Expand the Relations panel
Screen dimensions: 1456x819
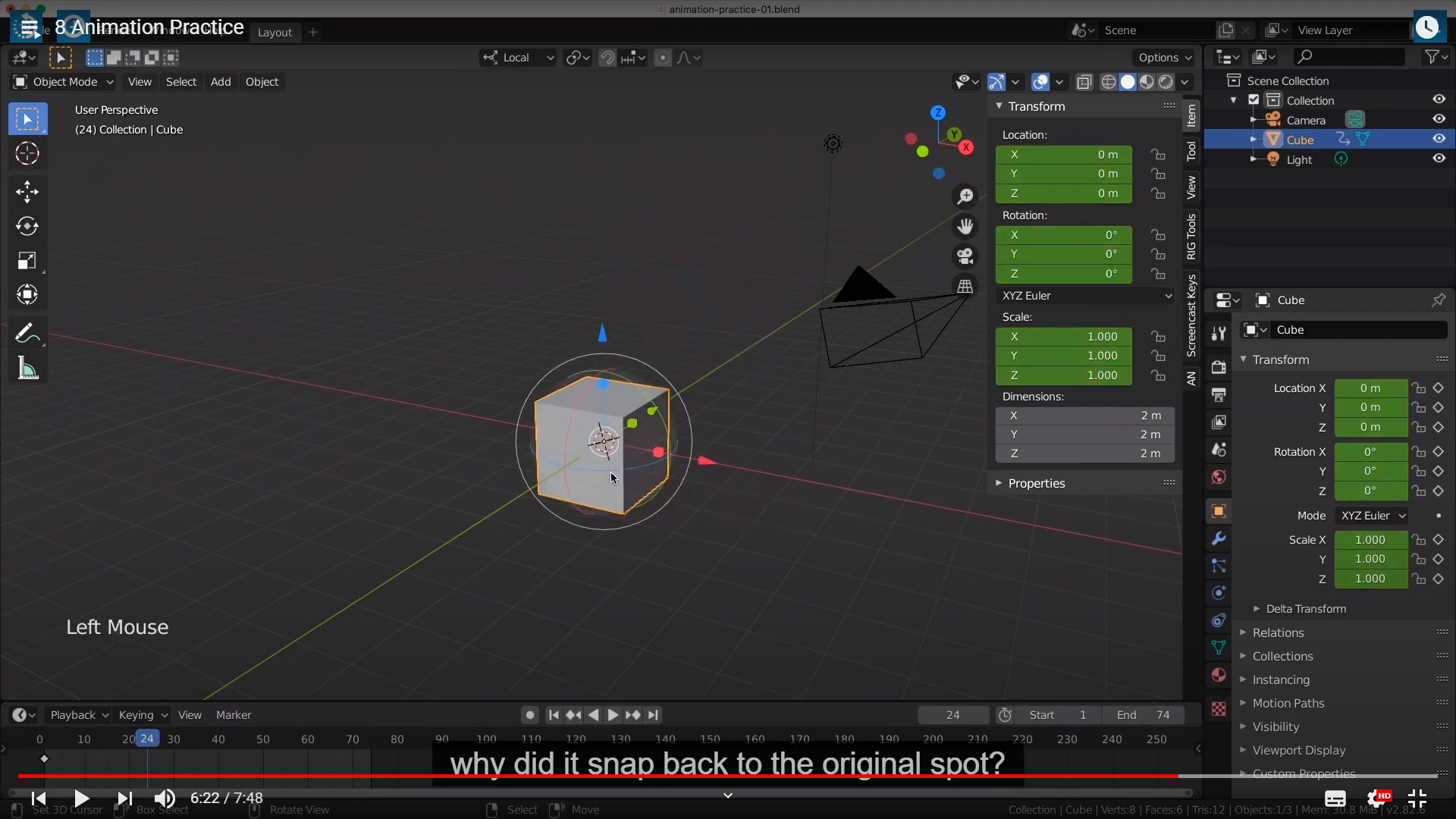pos(1278,632)
